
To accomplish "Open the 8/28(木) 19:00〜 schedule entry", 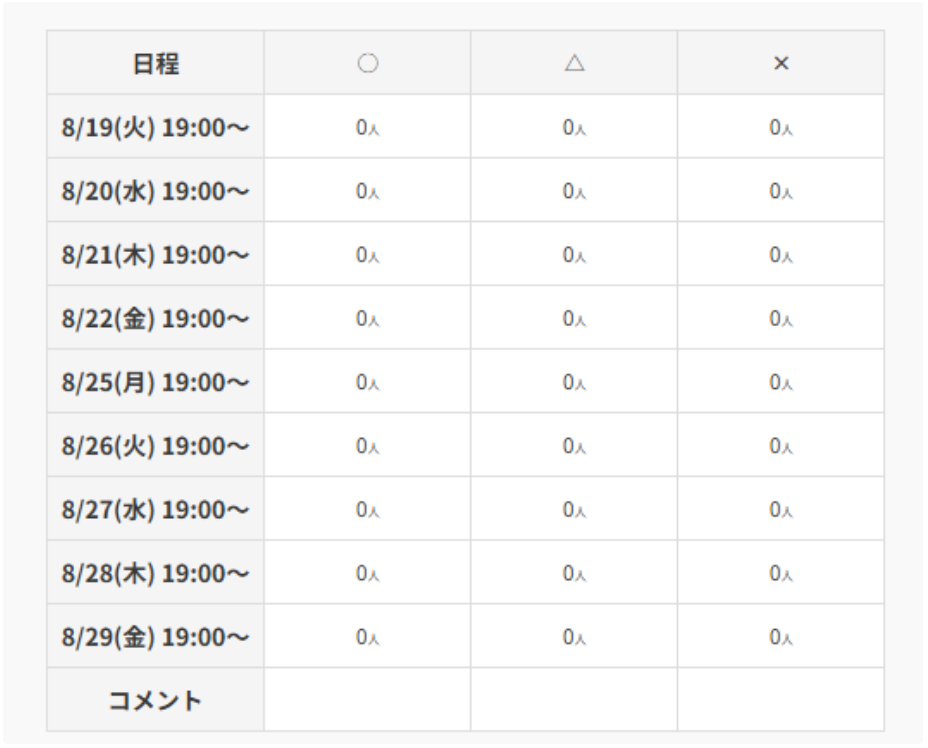I will coord(156,573).
